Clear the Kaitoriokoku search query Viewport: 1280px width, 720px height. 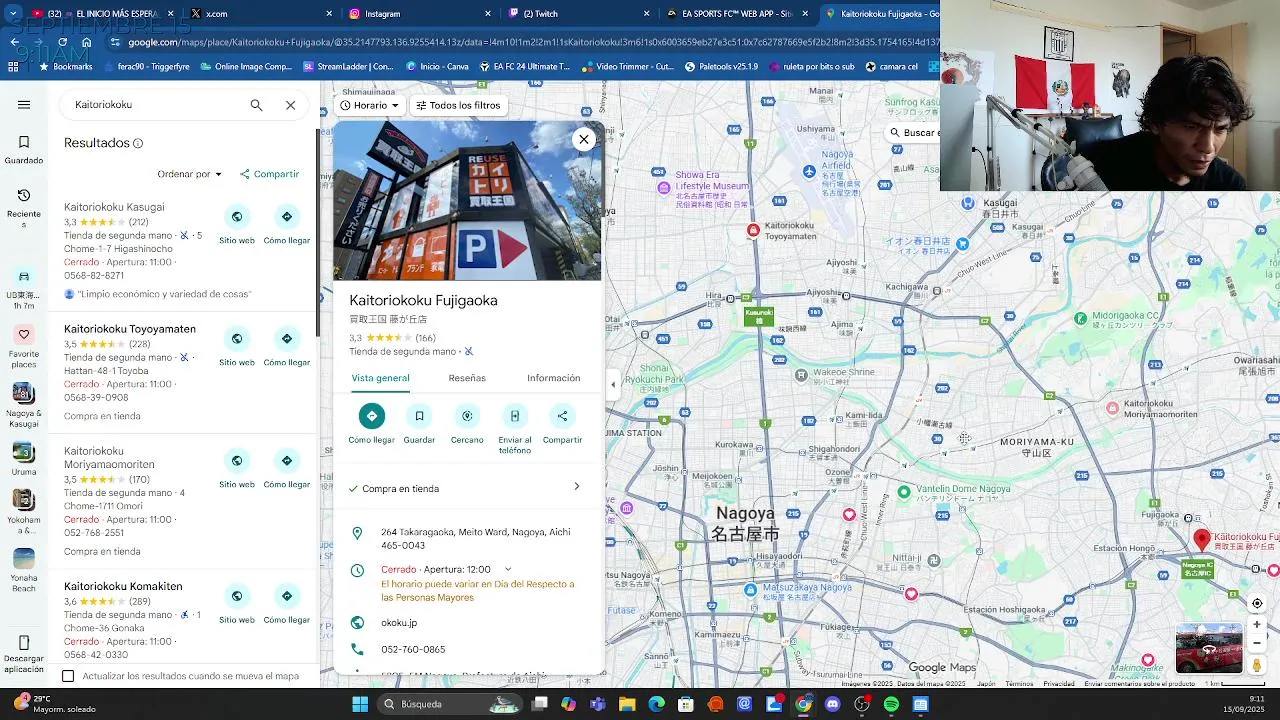pos(290,105)
